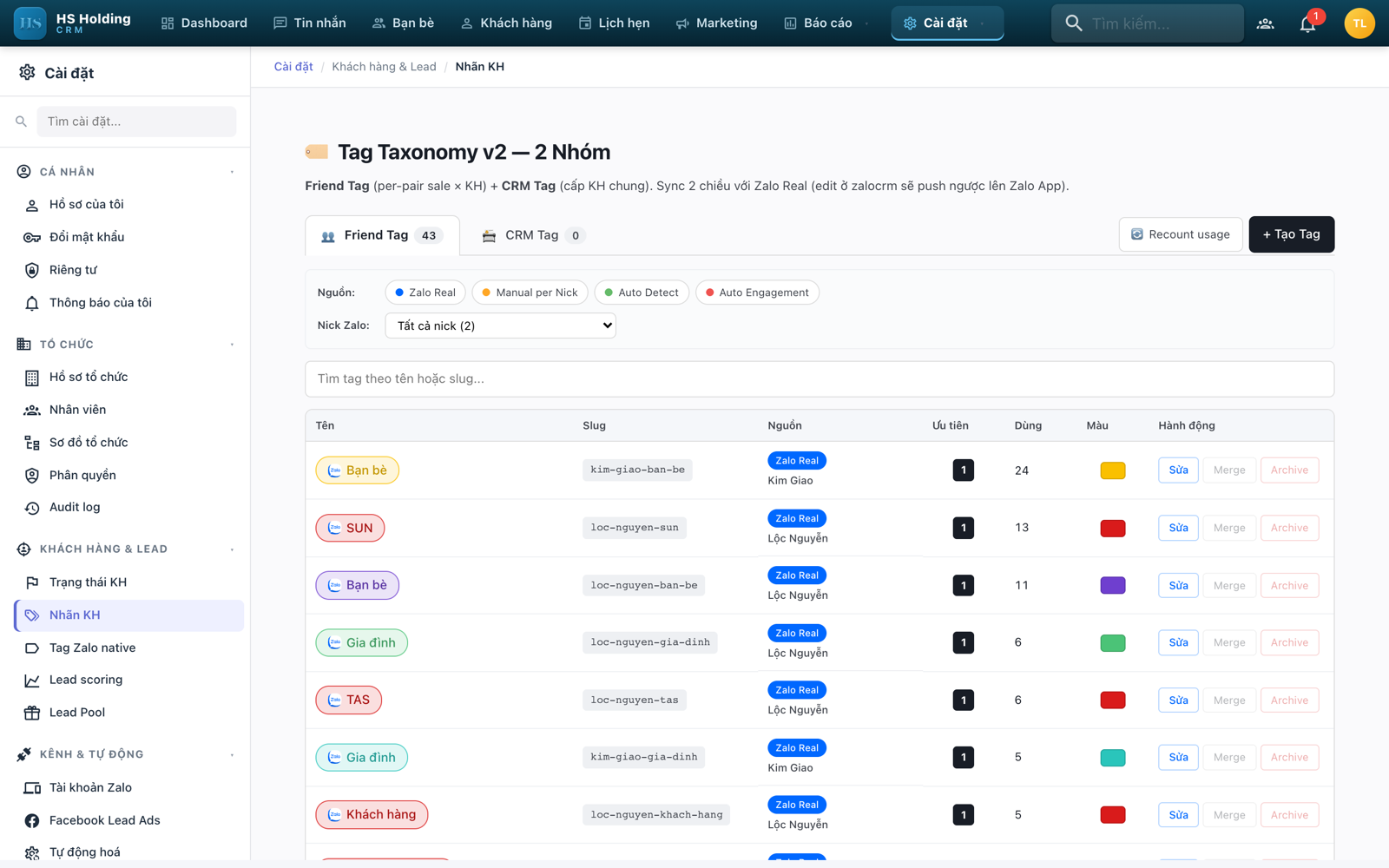The height and width of the screenshot is (868, 1389).
Task: Click the Zalo icon in SUN tag chip
Action: tap(334, 528)
